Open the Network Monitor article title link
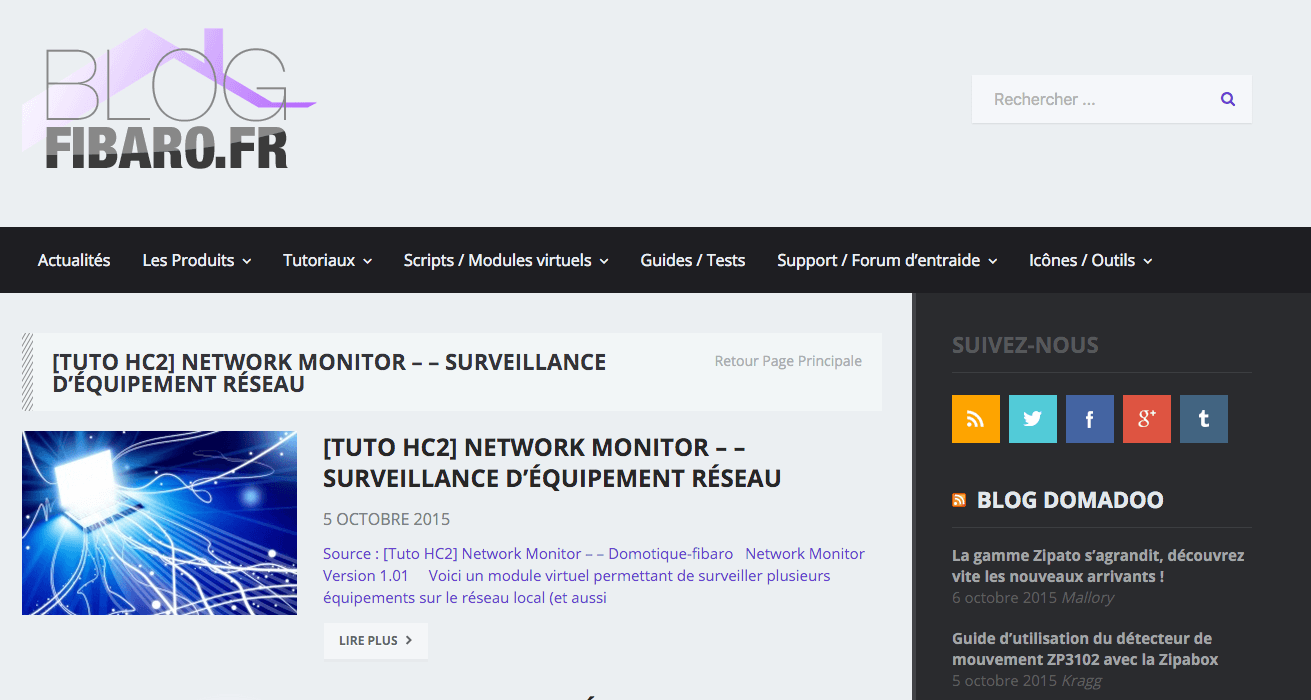Screen dimensions: 1311x700 (x=552, y=463)
